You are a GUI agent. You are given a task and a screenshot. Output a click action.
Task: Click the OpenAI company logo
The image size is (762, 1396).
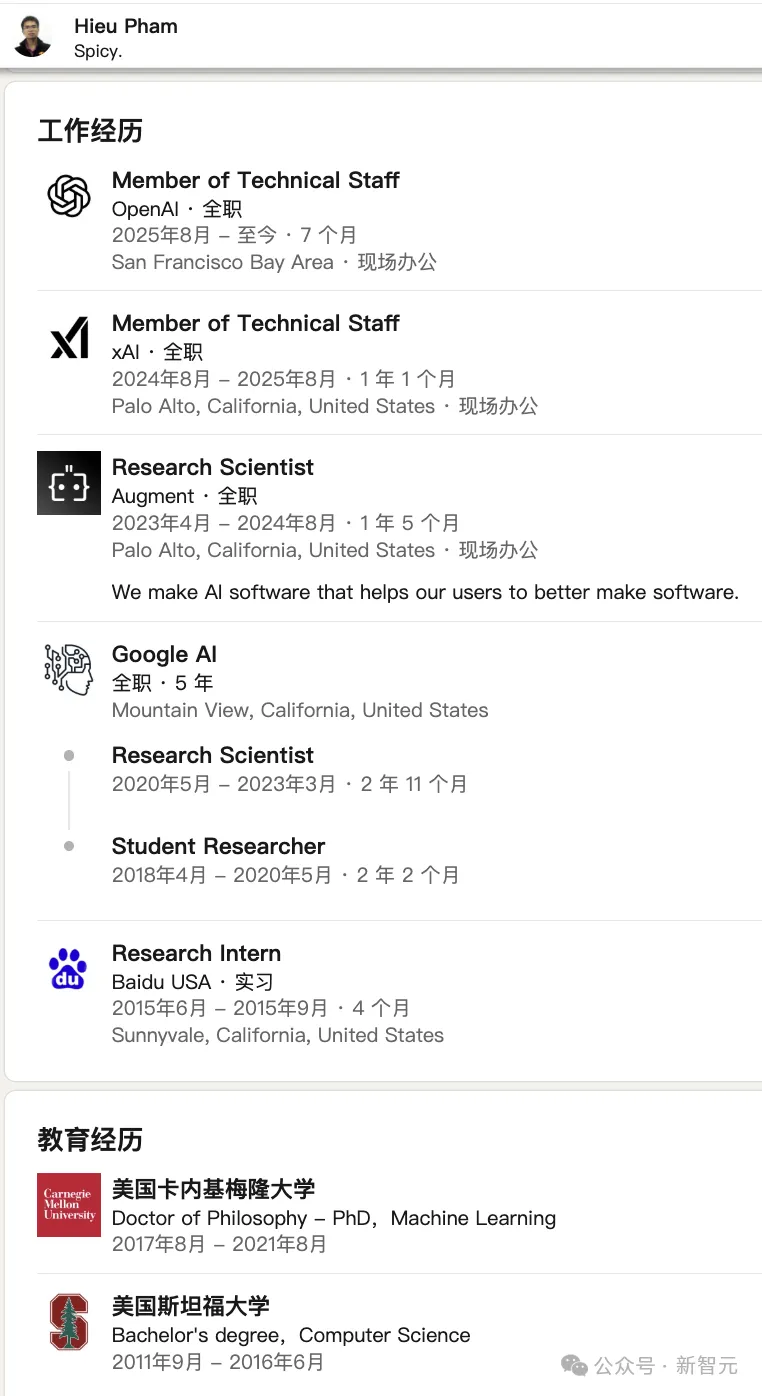69,195
